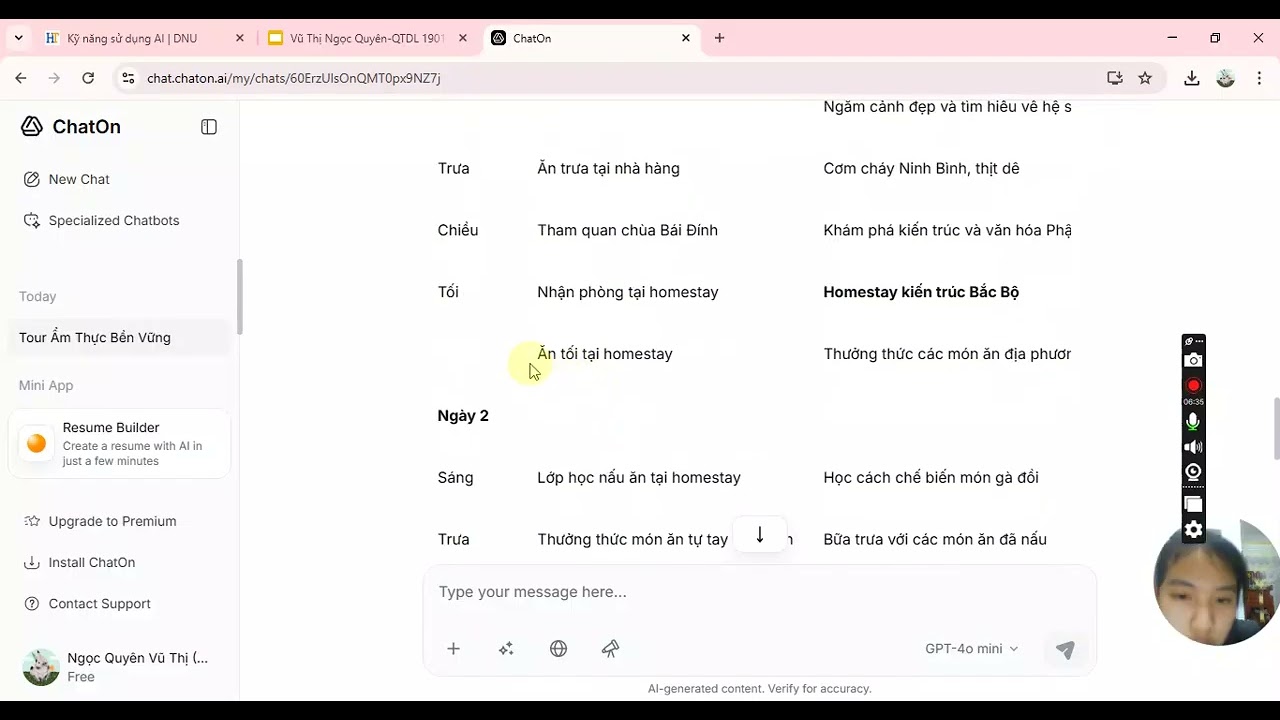Click the scroll to bottom arrow button
This screenshot has height=720, width=1280.
[760, 535]
